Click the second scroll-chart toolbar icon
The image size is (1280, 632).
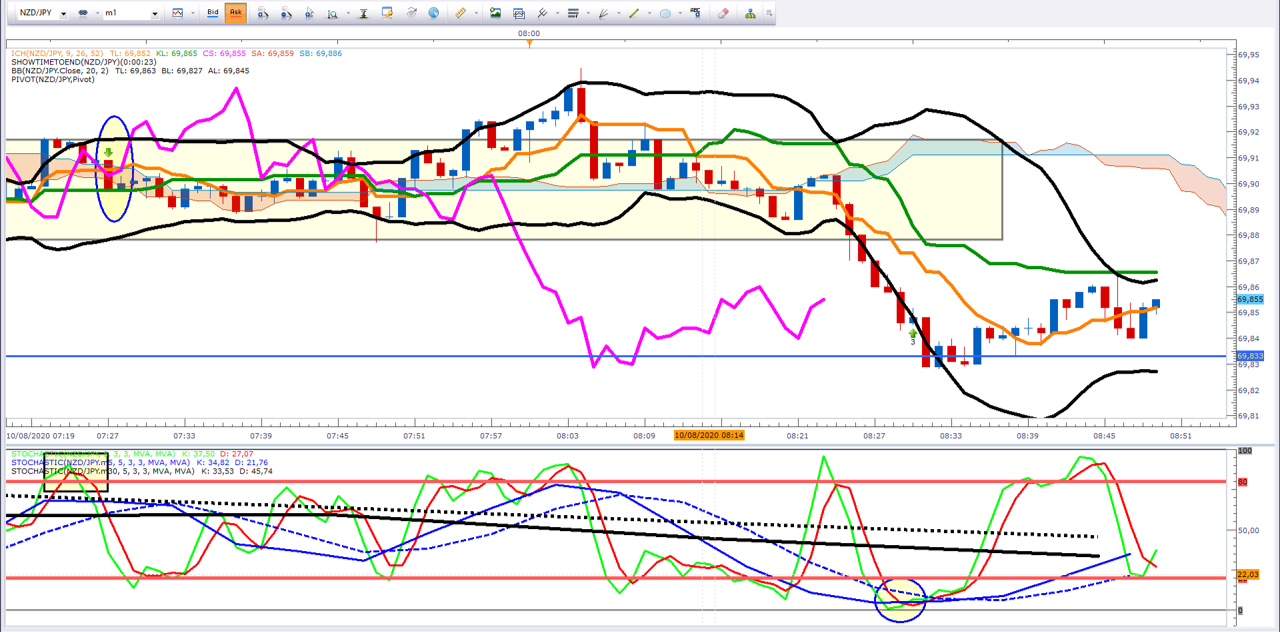(286, 13)
